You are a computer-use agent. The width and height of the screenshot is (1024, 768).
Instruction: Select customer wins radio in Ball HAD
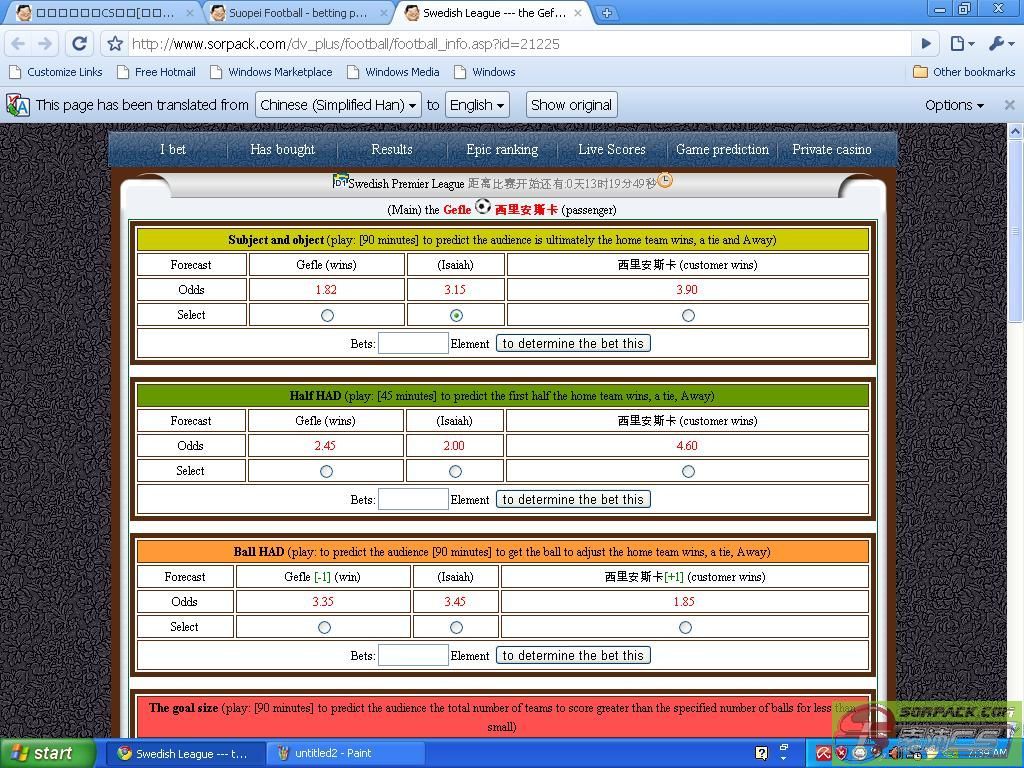pyautogui.click(x=685, y=627)
